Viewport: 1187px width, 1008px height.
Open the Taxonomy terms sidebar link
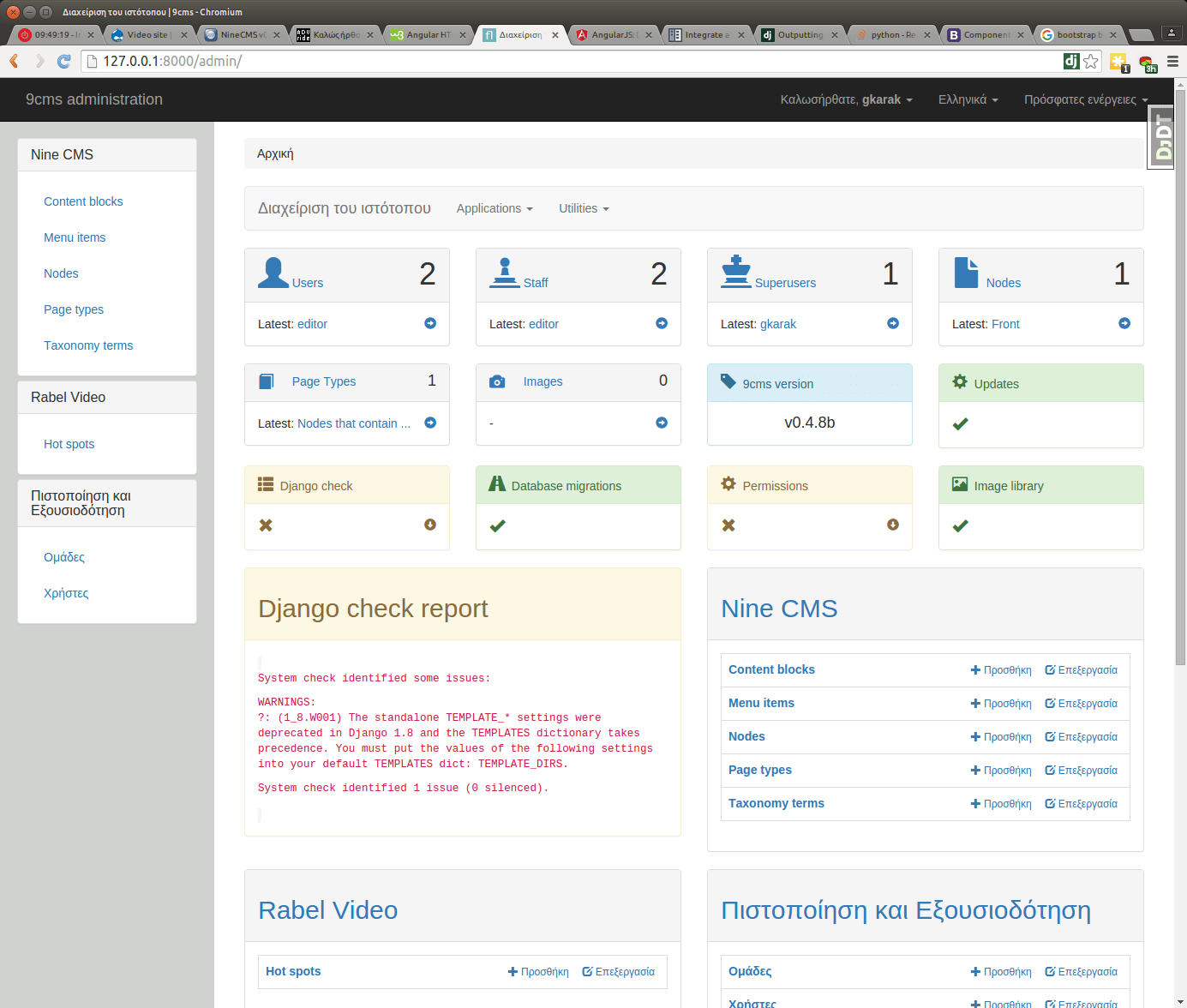click(88, 345)
